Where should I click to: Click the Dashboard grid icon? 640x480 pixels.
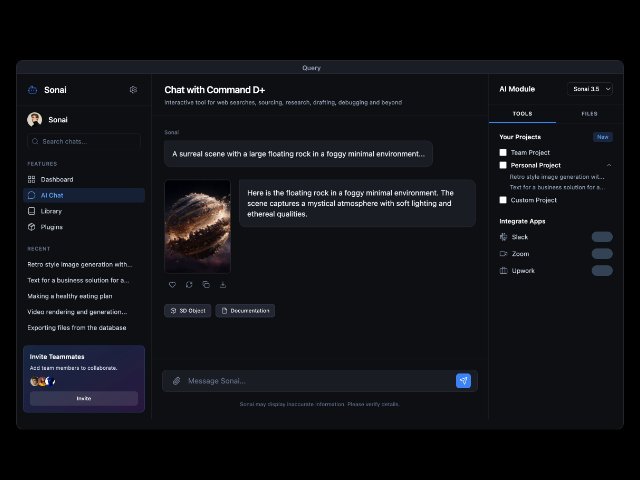tap(31, 179)
